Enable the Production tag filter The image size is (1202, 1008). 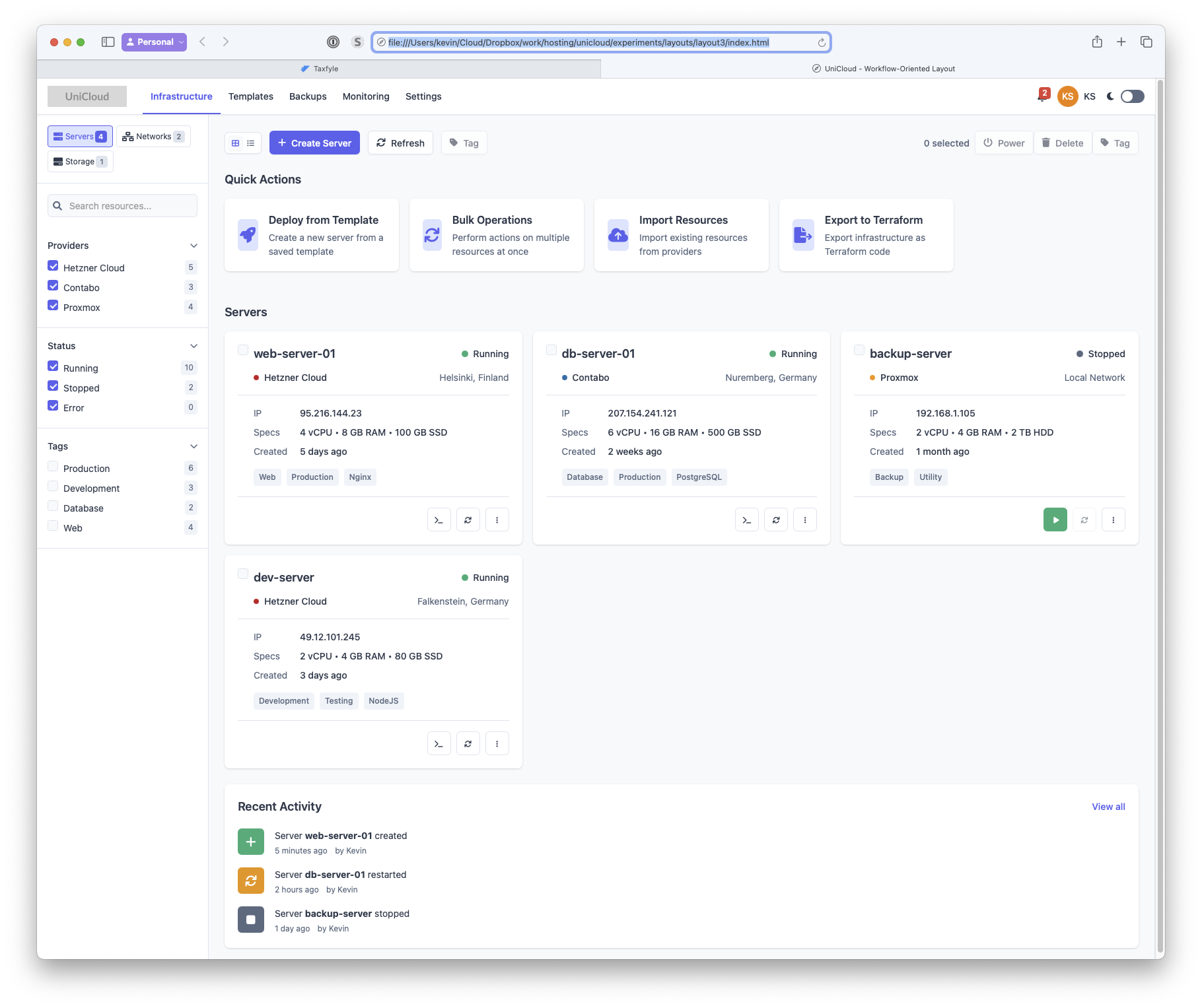[53, 467]
